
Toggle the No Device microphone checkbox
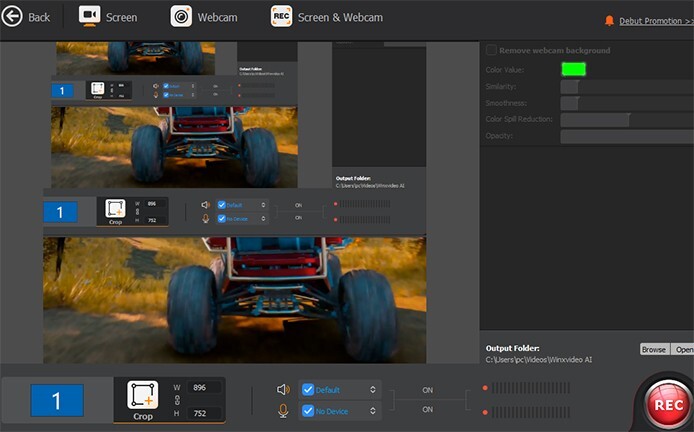(x=308, y=410)
